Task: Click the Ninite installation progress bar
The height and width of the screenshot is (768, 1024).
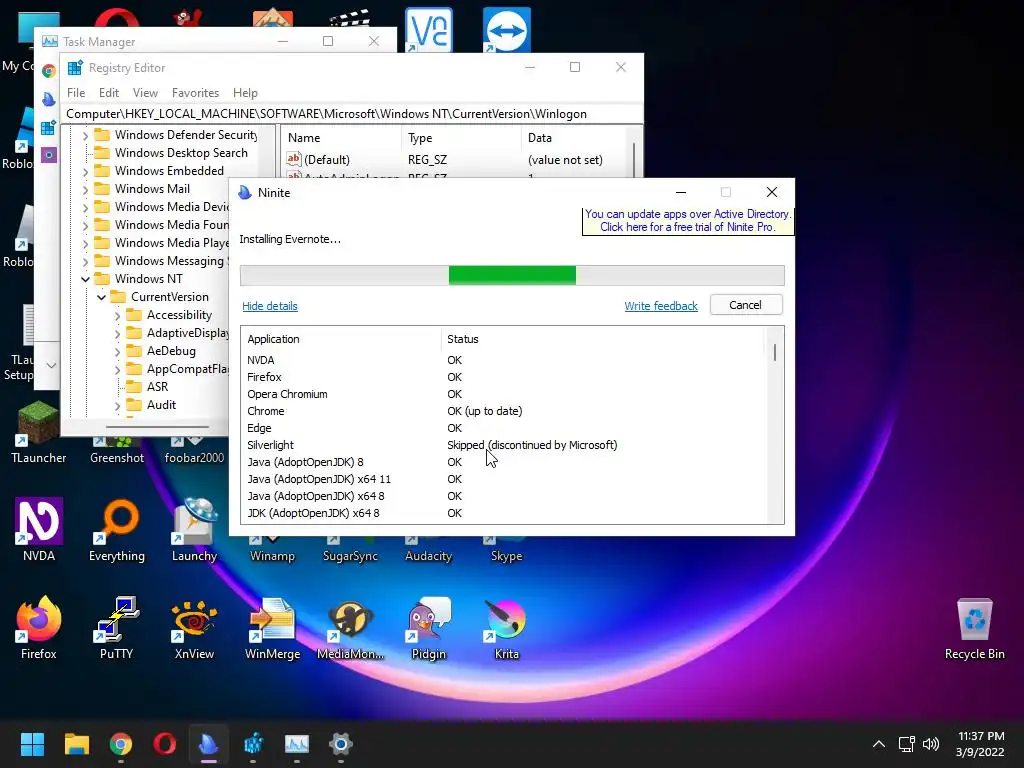Action: pyautogui.click(x=512, y=275)
